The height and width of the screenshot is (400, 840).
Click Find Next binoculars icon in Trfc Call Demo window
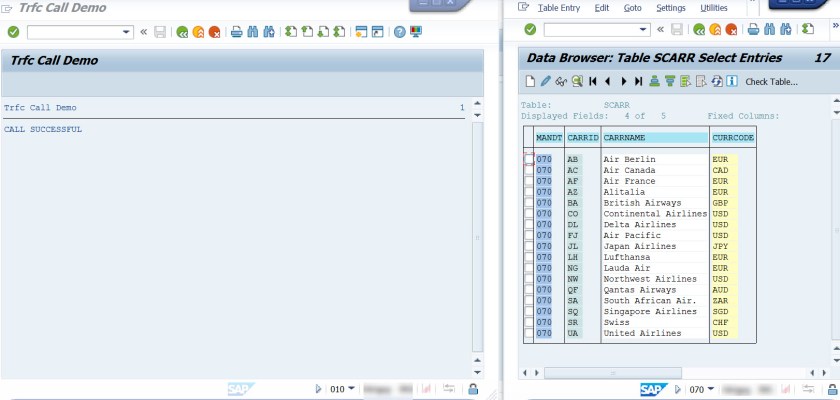(269, 32)
